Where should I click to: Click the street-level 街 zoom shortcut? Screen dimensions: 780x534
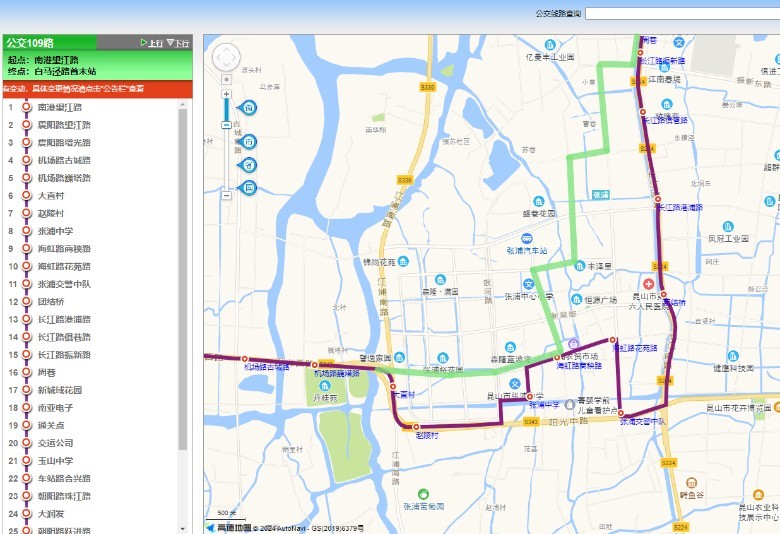[x=248, y=107]
